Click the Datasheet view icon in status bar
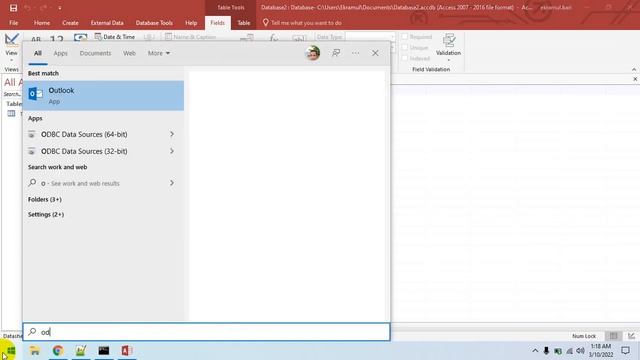Viewport: 640px width, 360px height. [x=613, y=336]
